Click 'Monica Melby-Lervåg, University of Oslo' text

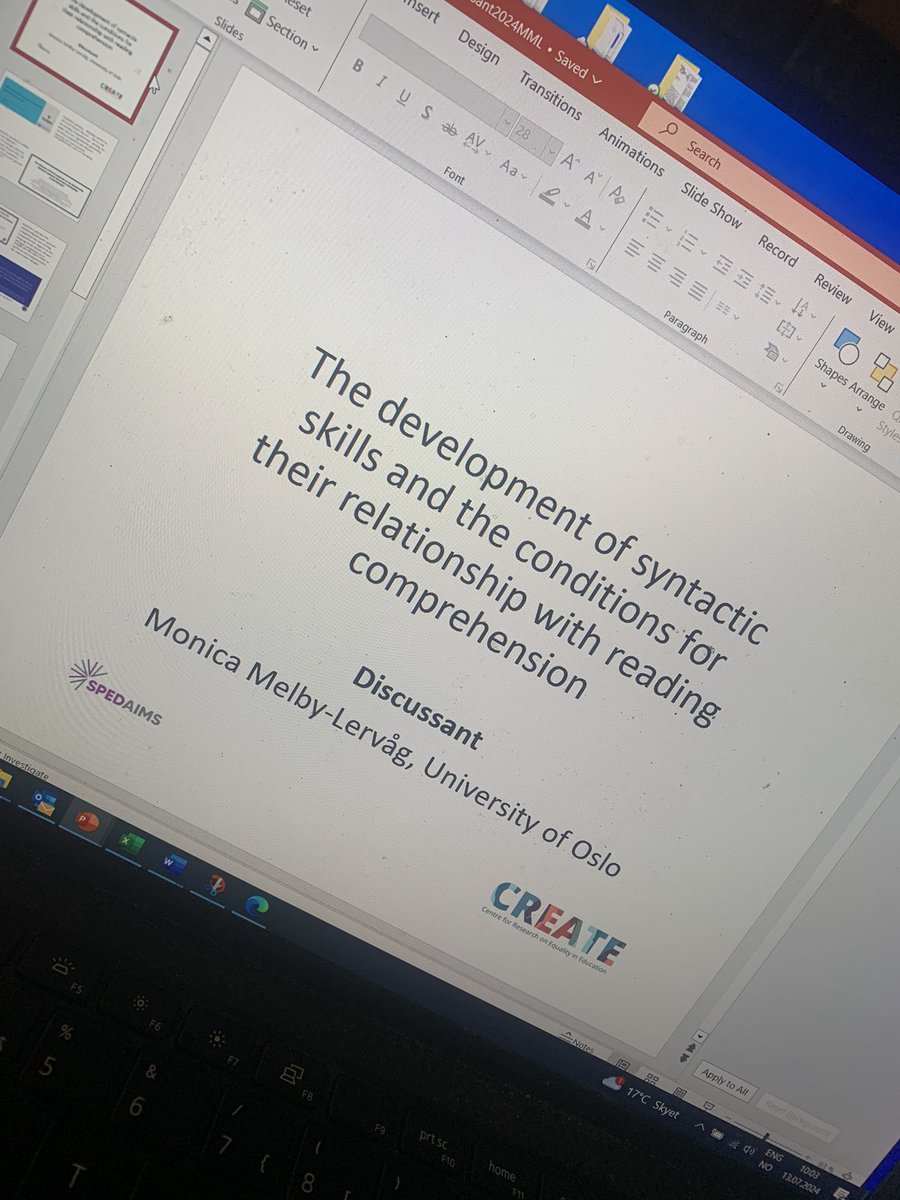[382, 741]
